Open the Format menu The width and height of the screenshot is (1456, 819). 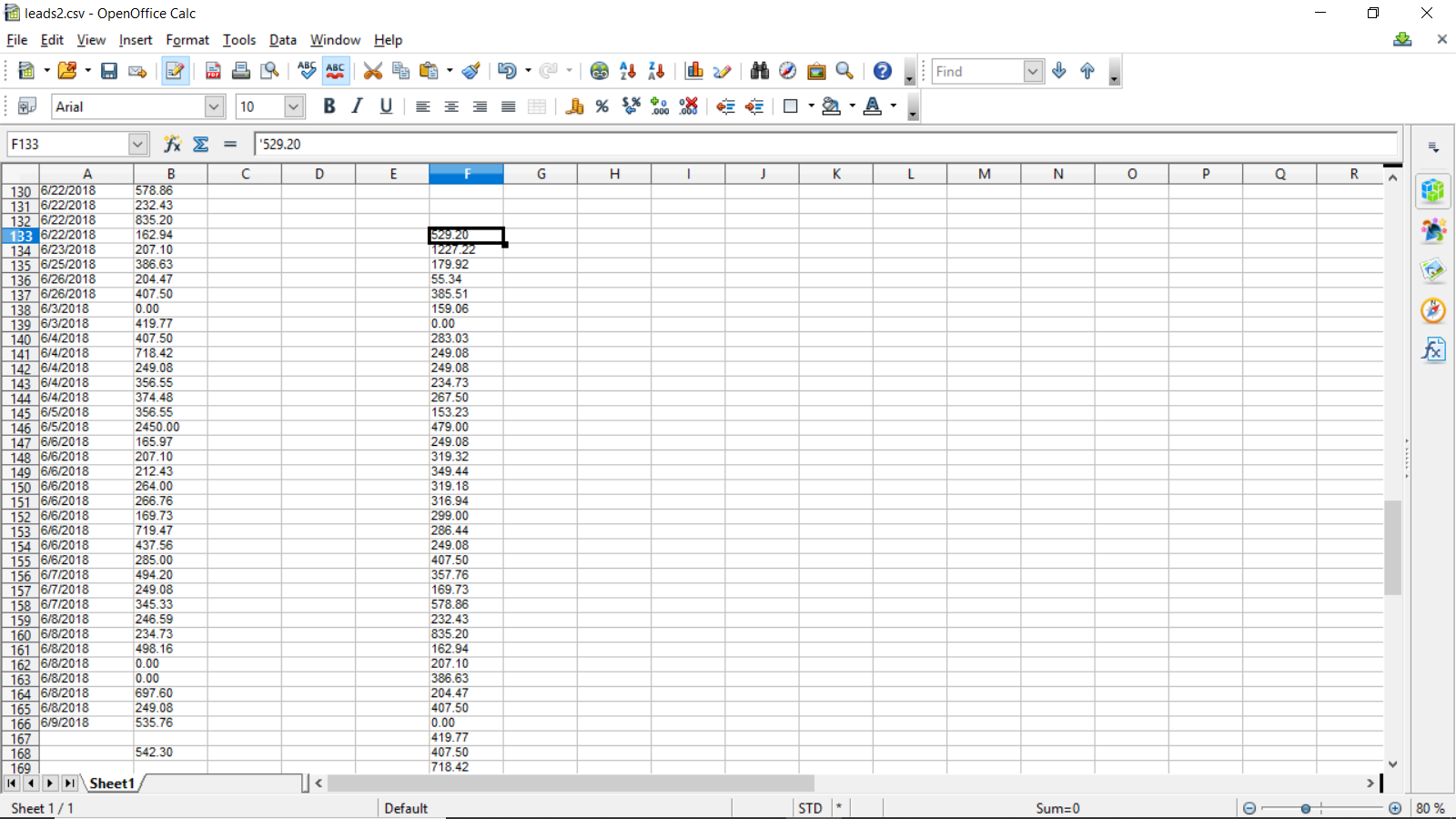[x=187, y=40]
